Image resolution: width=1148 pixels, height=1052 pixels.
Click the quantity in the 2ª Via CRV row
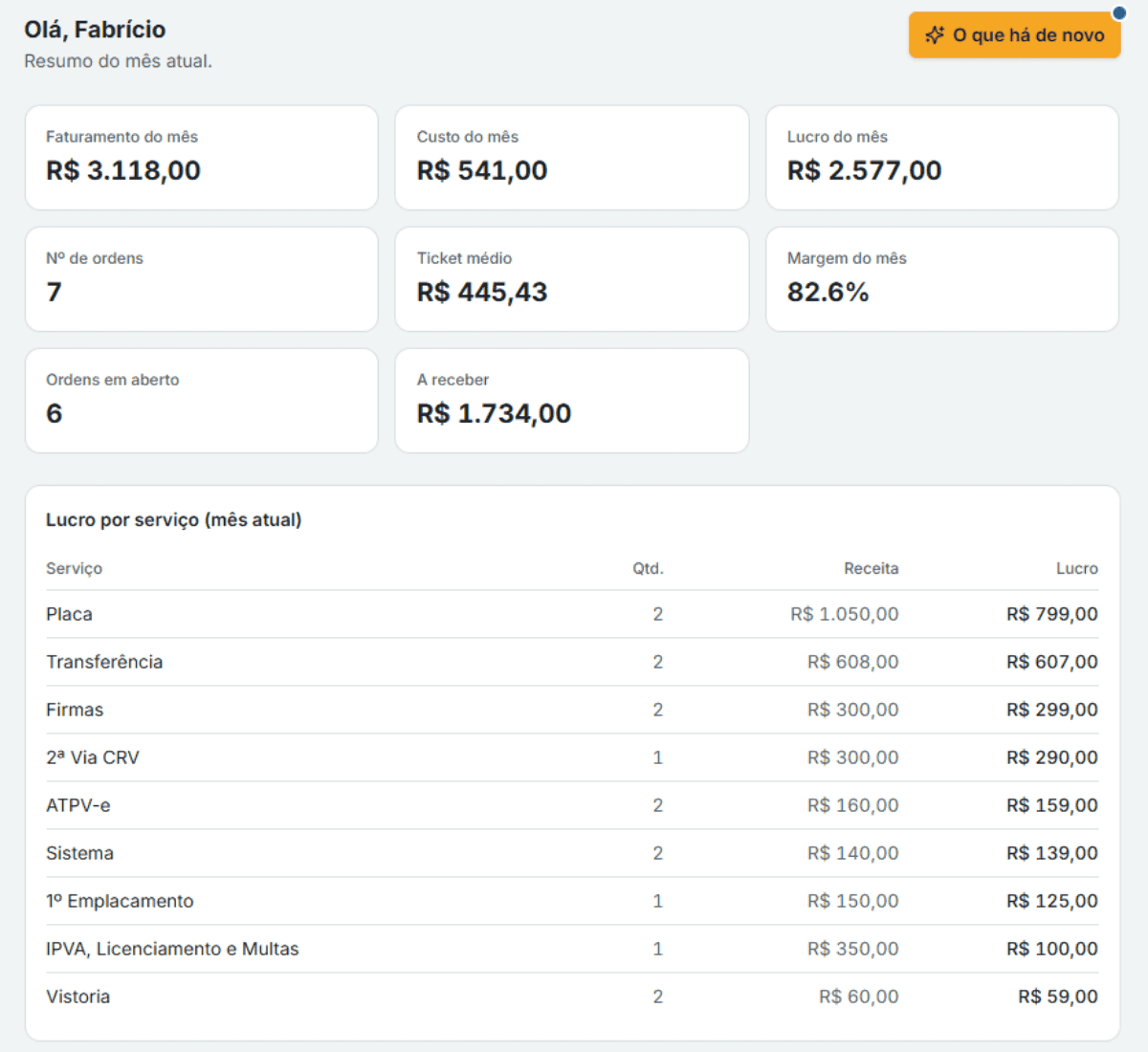point(657,757)
